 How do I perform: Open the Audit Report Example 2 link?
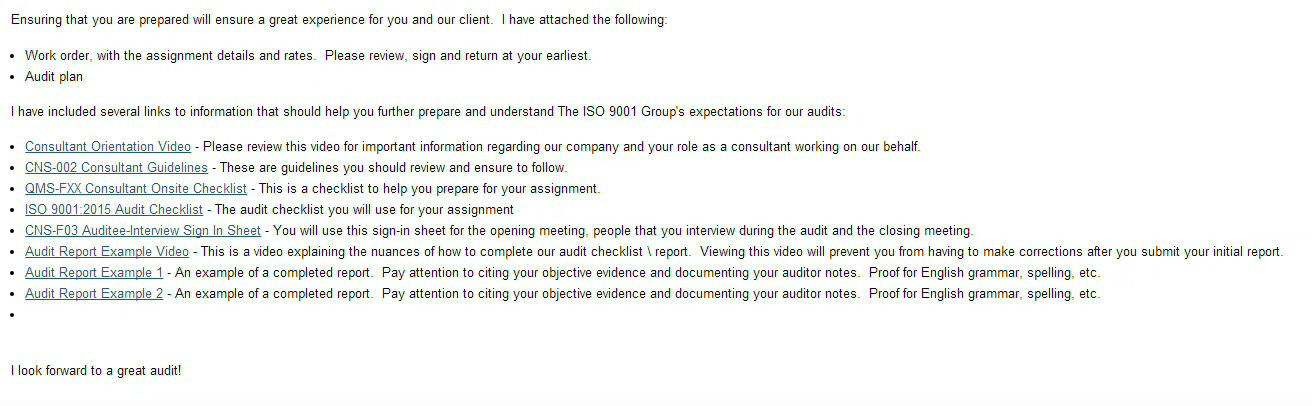point(94,294)
